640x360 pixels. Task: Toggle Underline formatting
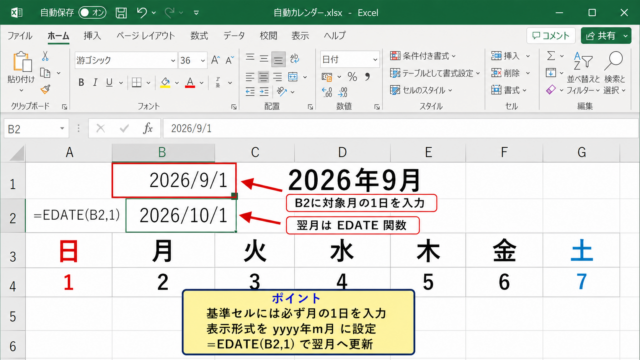[x=109, y=83]
